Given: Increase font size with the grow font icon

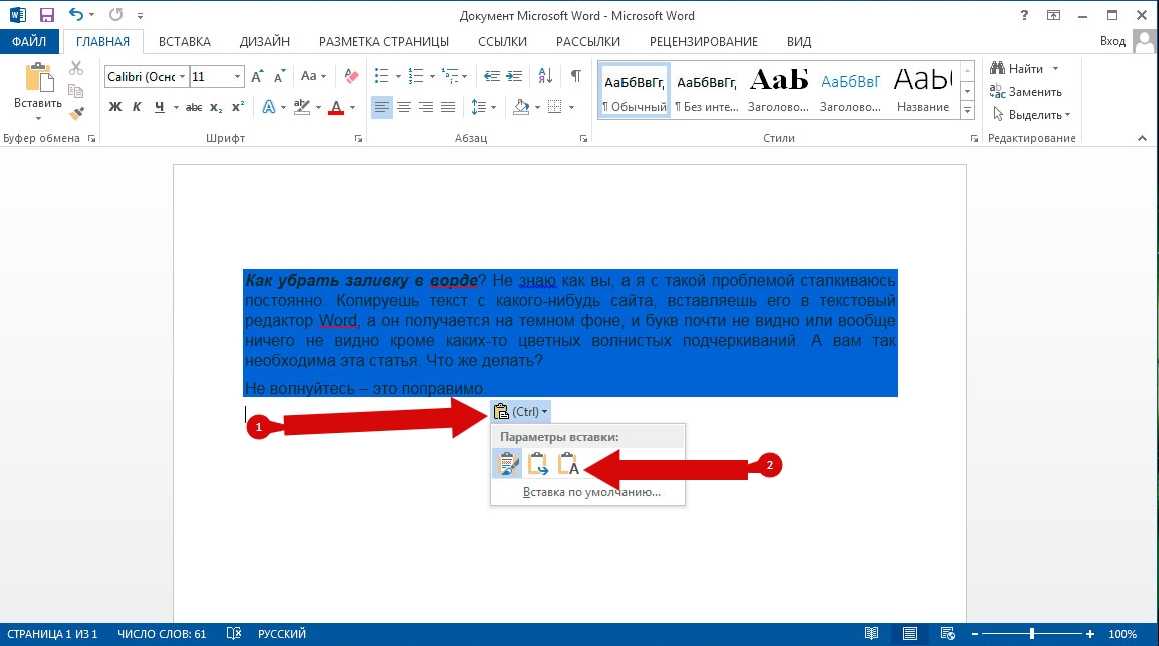Looking at the screenshot, I should [x=257, y=76].
